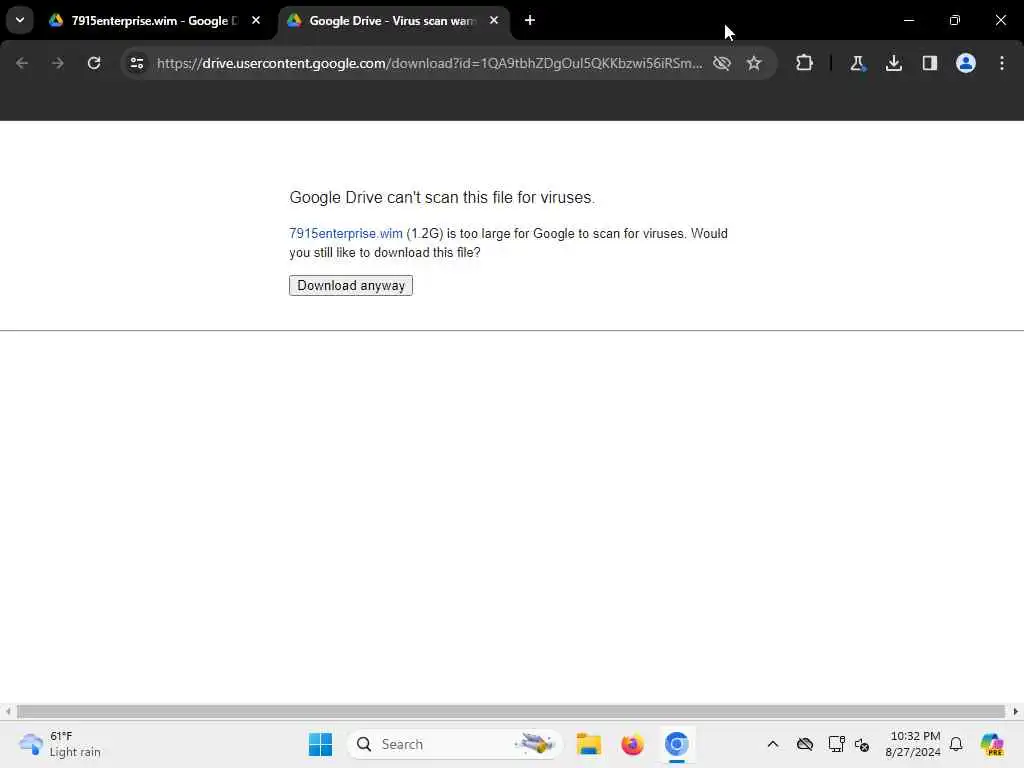Screen dimensions: 1024x768
Task: Click the horizontal page scrollbar
Action: [510, 711]
